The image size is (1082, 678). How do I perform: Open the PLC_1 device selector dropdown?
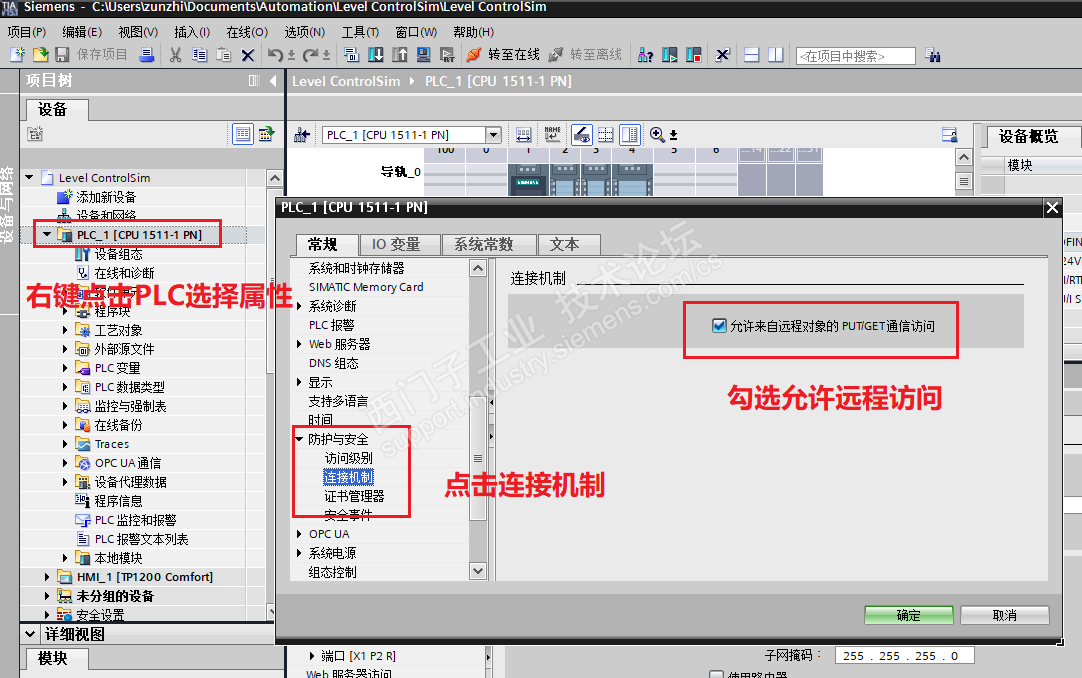(x=493, y=134)
